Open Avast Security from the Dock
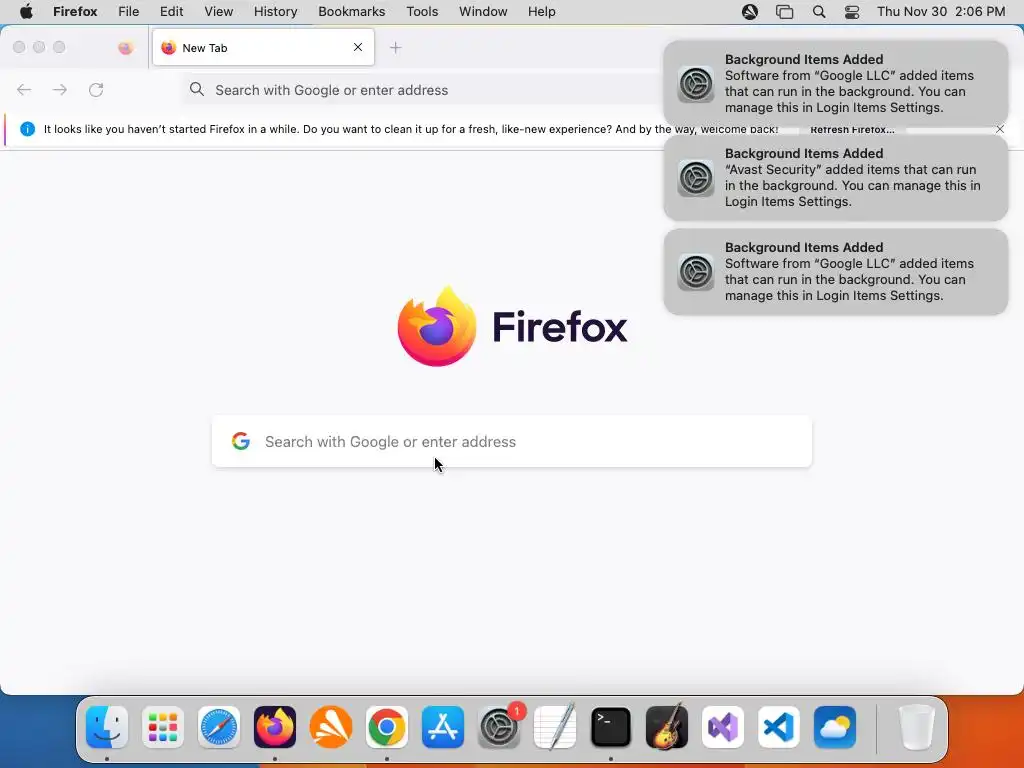This screenshot has width=1024, height=768. (x=331, y=727)
